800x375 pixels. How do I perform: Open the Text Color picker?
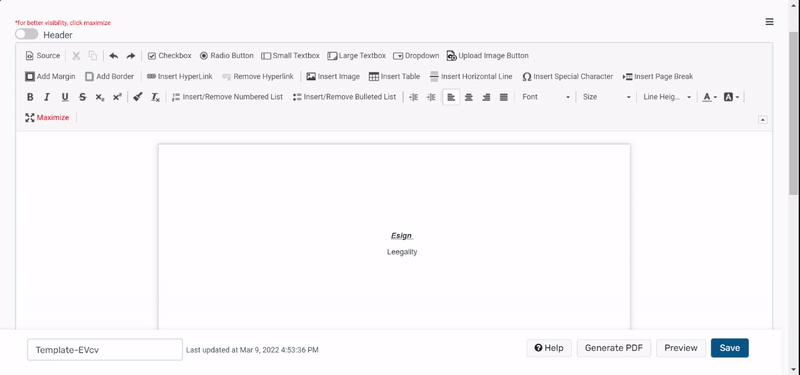[x=710, y=97]
